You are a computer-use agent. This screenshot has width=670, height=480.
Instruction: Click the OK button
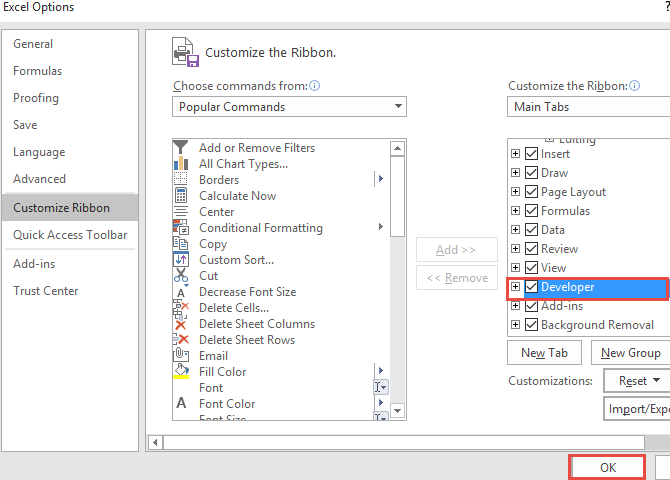(x=607, y=467)
